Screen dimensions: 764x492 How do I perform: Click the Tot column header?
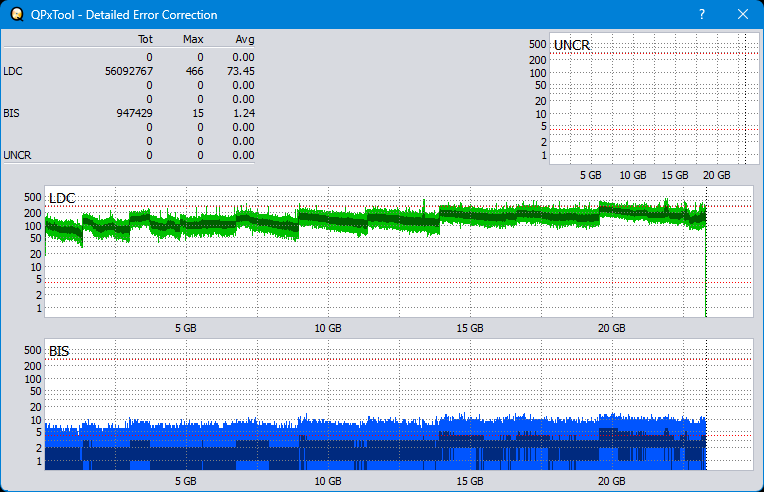click(145, 39)
